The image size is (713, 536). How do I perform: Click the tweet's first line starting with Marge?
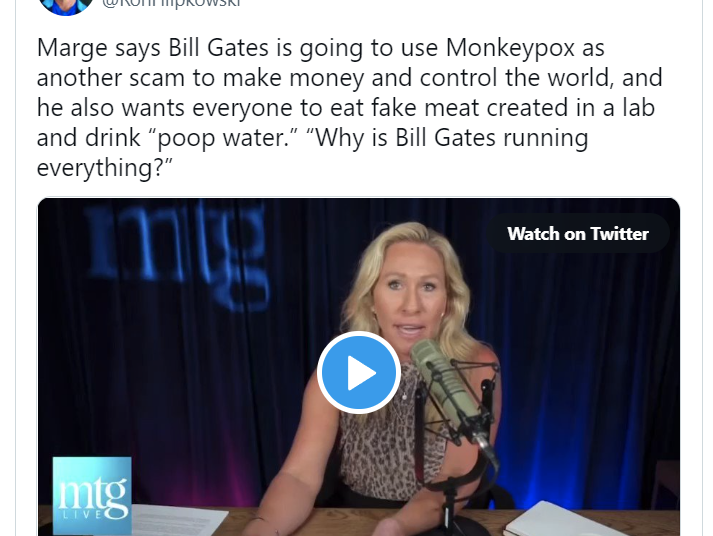click(321, 48)
